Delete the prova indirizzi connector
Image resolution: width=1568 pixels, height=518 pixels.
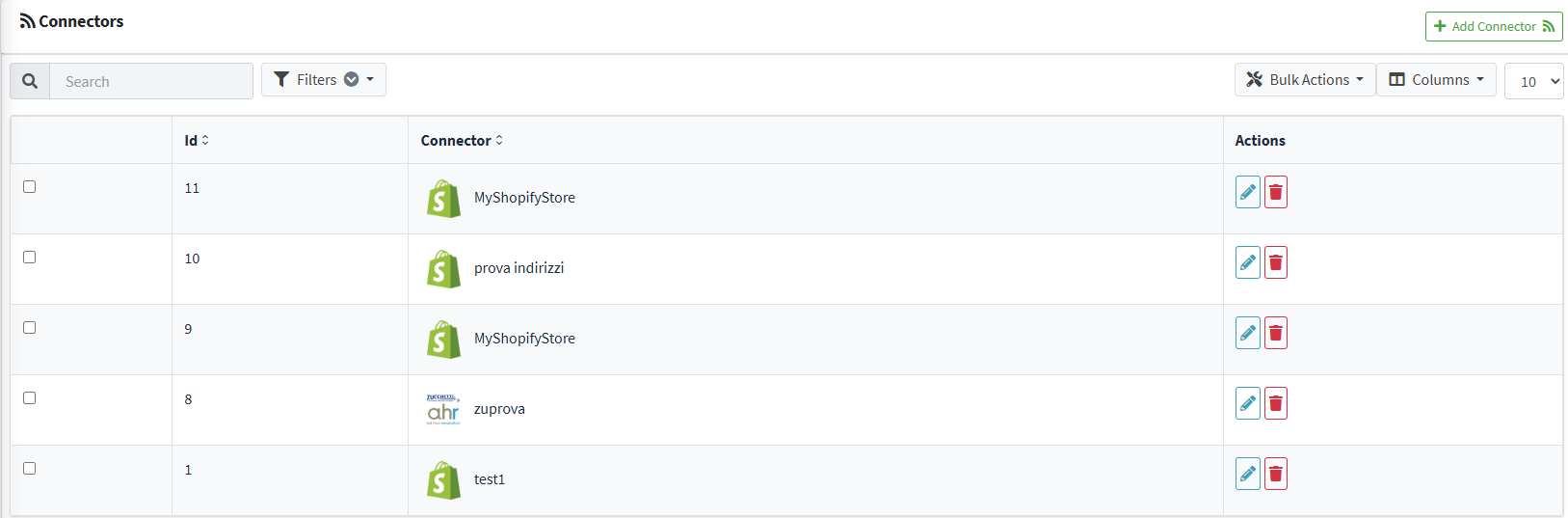tap(1276, 262)
